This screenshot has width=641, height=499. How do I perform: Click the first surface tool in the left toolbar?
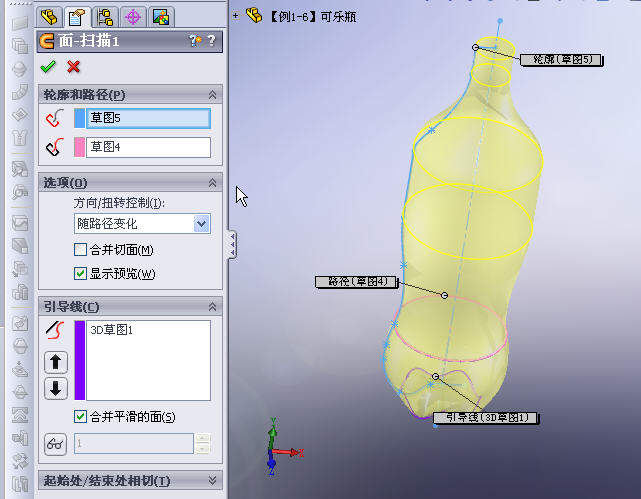[x=20, y=23]
